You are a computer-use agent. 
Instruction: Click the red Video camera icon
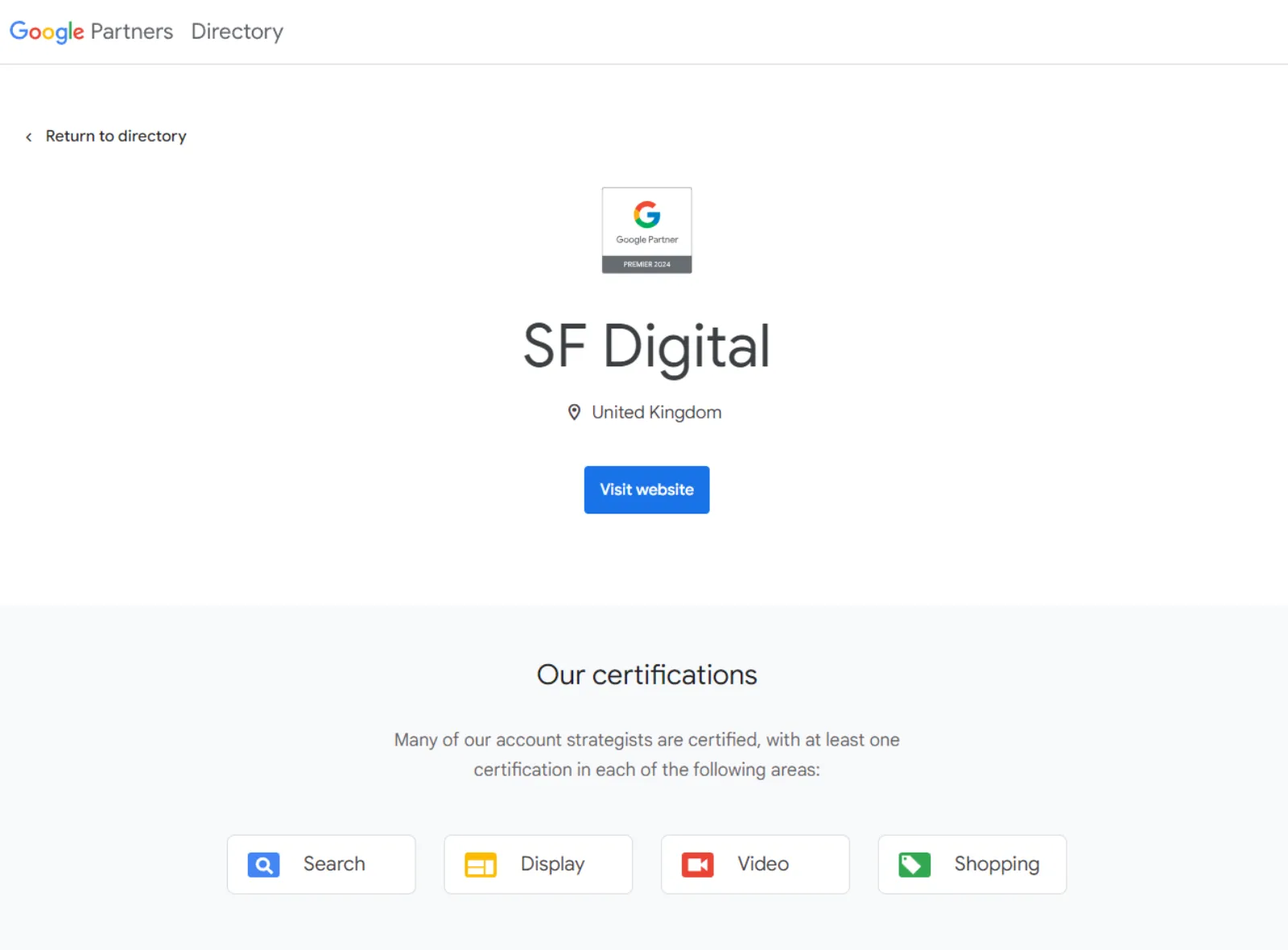(698, 865)
